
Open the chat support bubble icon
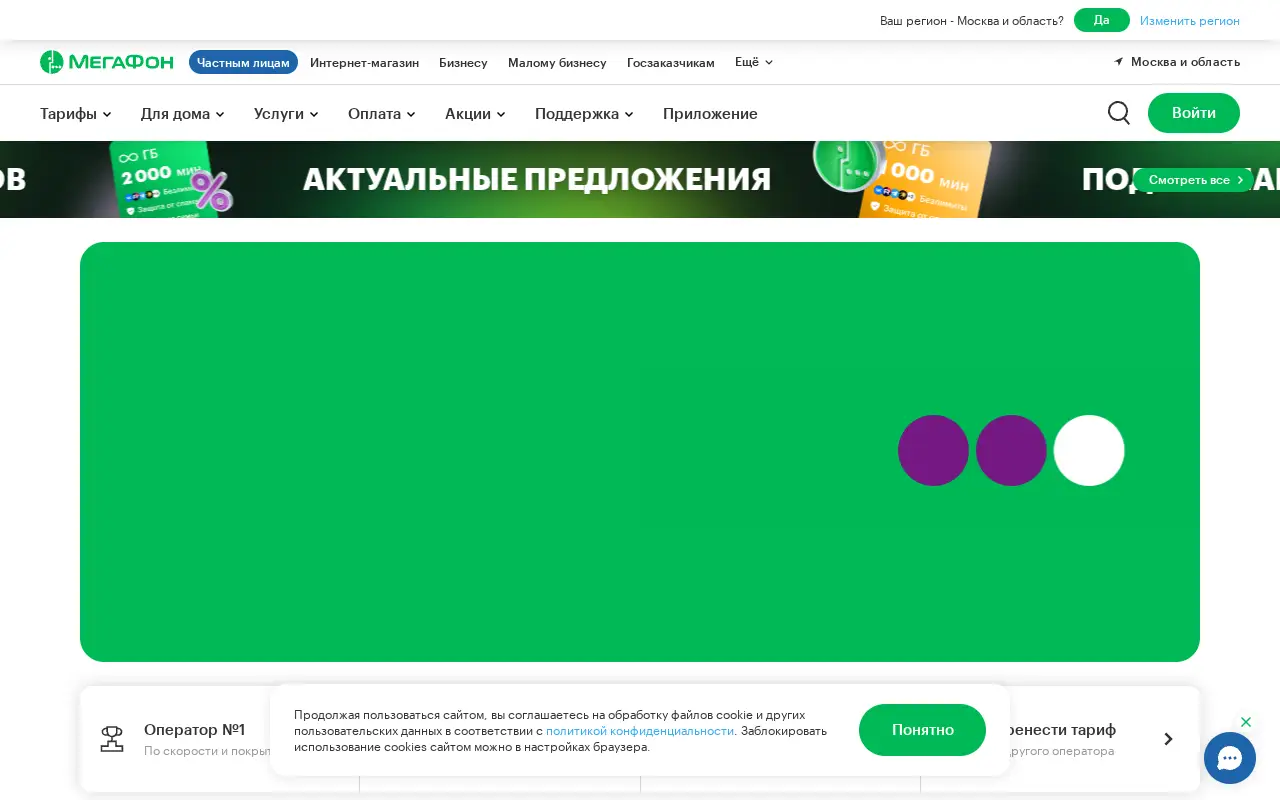1230,758
